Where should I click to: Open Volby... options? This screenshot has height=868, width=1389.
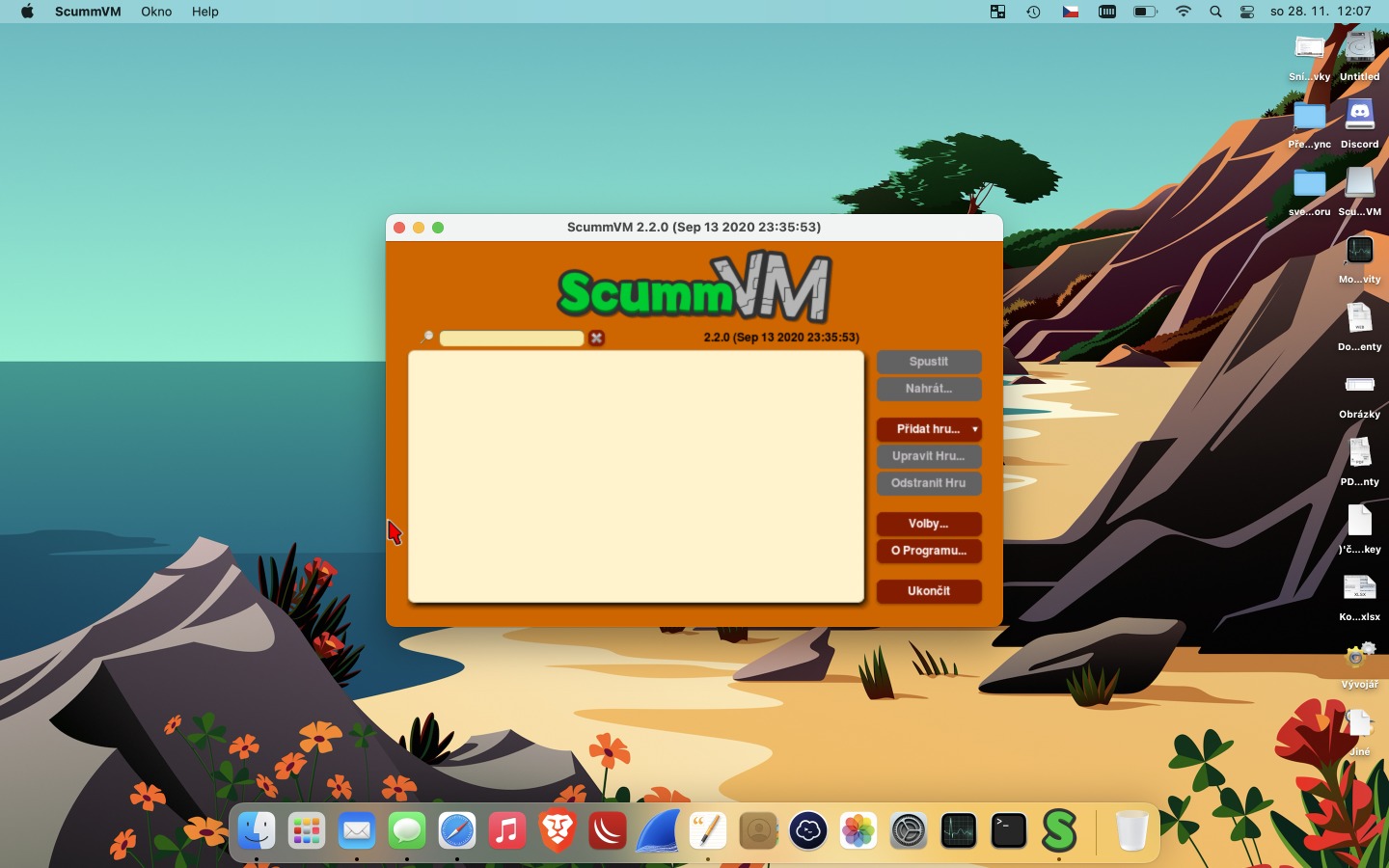coord(929,524)
